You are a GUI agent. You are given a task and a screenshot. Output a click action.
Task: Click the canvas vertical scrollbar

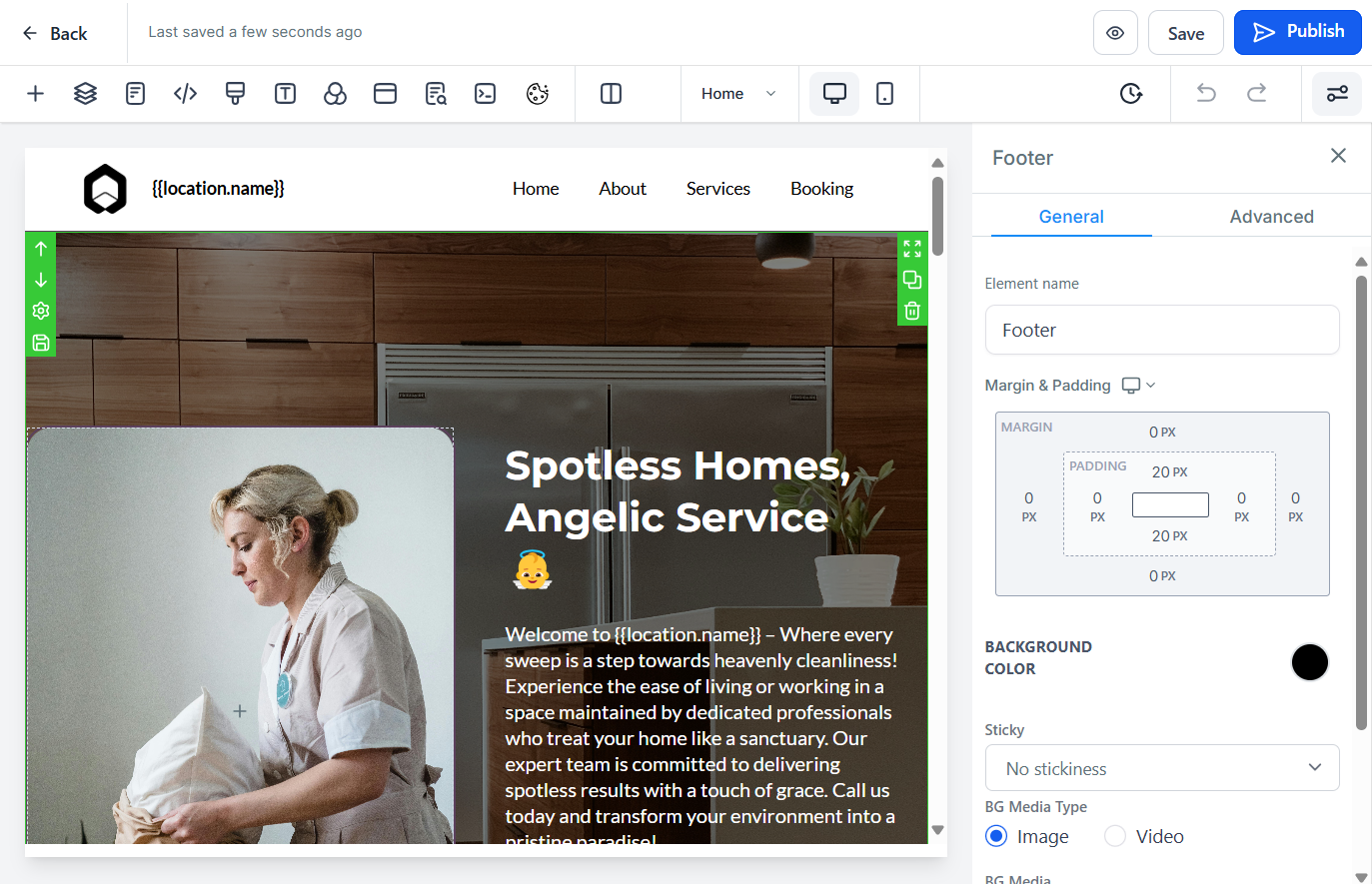point(937,216)
